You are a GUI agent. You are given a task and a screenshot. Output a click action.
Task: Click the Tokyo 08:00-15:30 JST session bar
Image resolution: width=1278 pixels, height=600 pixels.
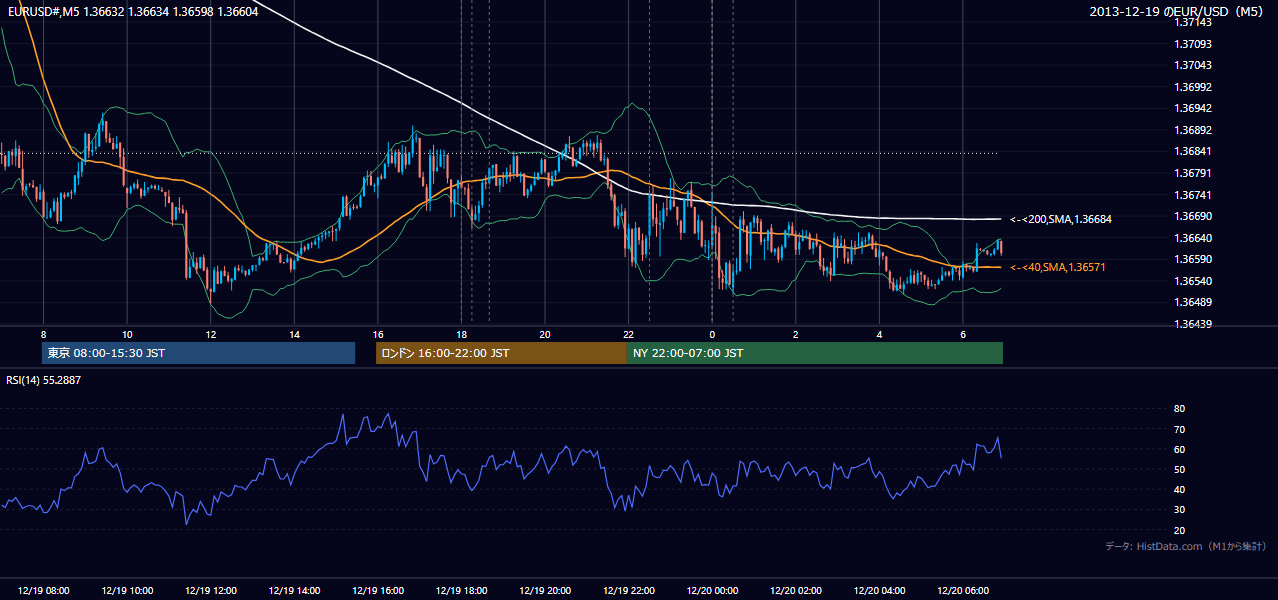pyautogui.click(x=198, y=353)
